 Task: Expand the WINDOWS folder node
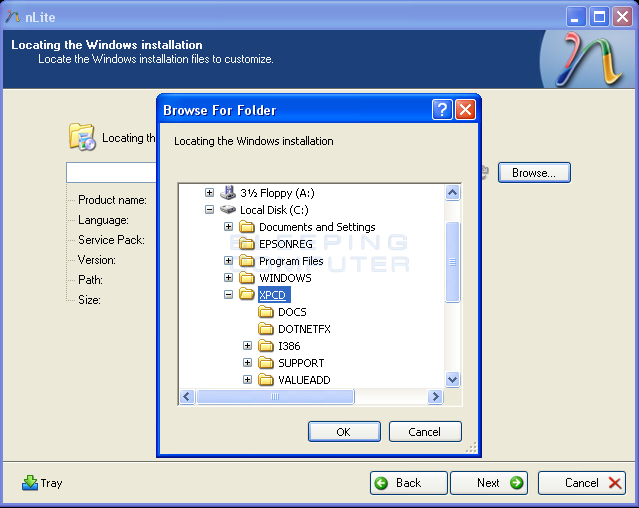pyautogui.click(x=229, y=278)
